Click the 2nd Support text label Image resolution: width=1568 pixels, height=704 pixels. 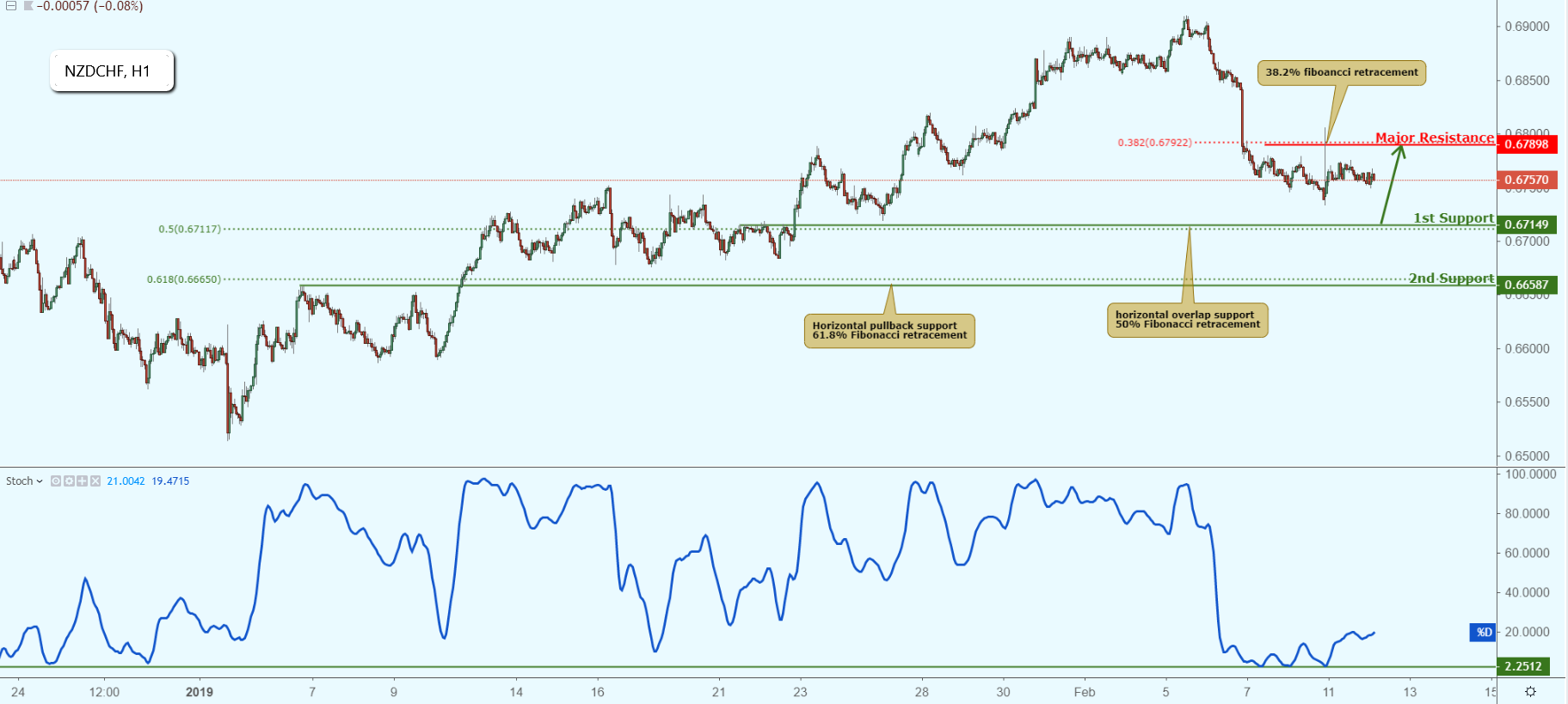(1451, 279)
